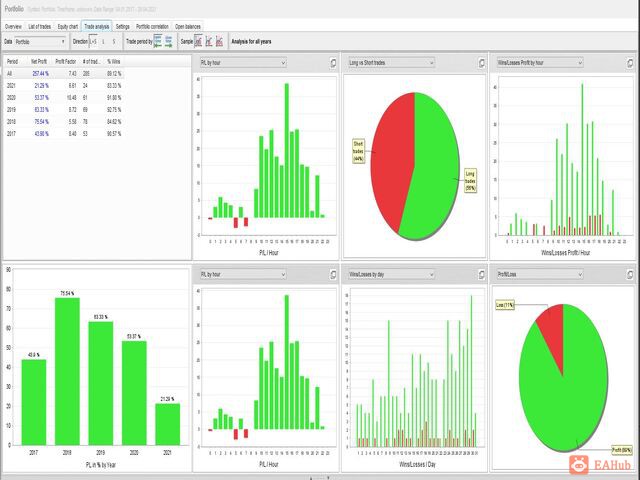This screenshot has width=640, height=480.
Task: Copy the Wins/Losses by day chart
Action: click(x=482, y=275)
